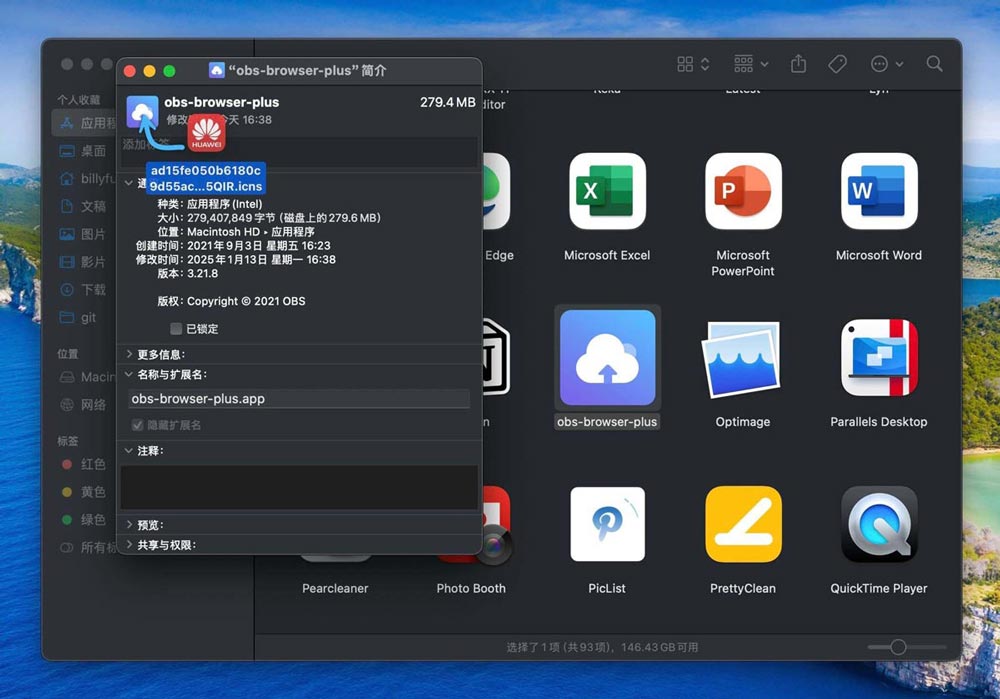Screen dimensions: 1000x699
Task: Open search via the magnifying glass icon
Action: pos(934,63)
